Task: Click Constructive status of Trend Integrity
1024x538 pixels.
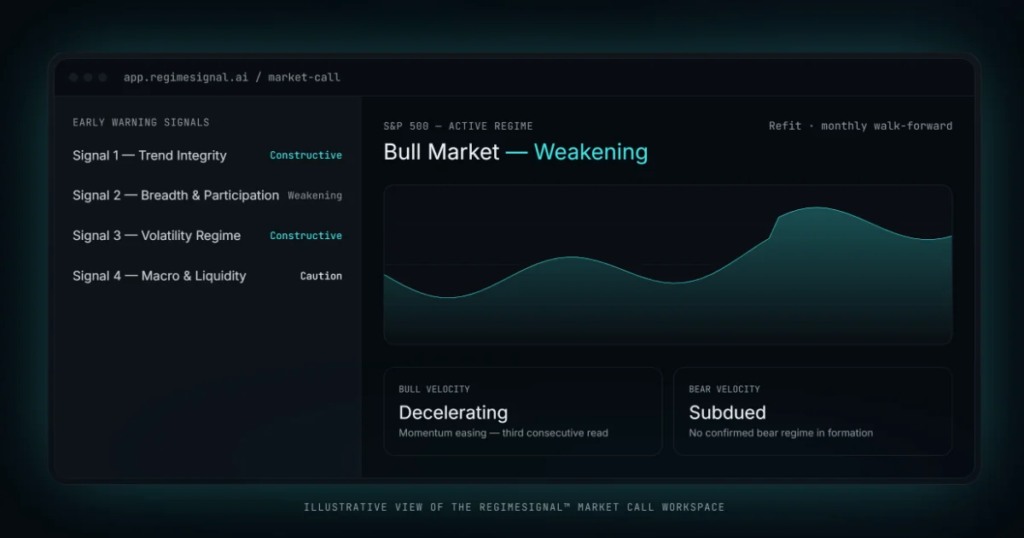Action: tap(306, 155)
